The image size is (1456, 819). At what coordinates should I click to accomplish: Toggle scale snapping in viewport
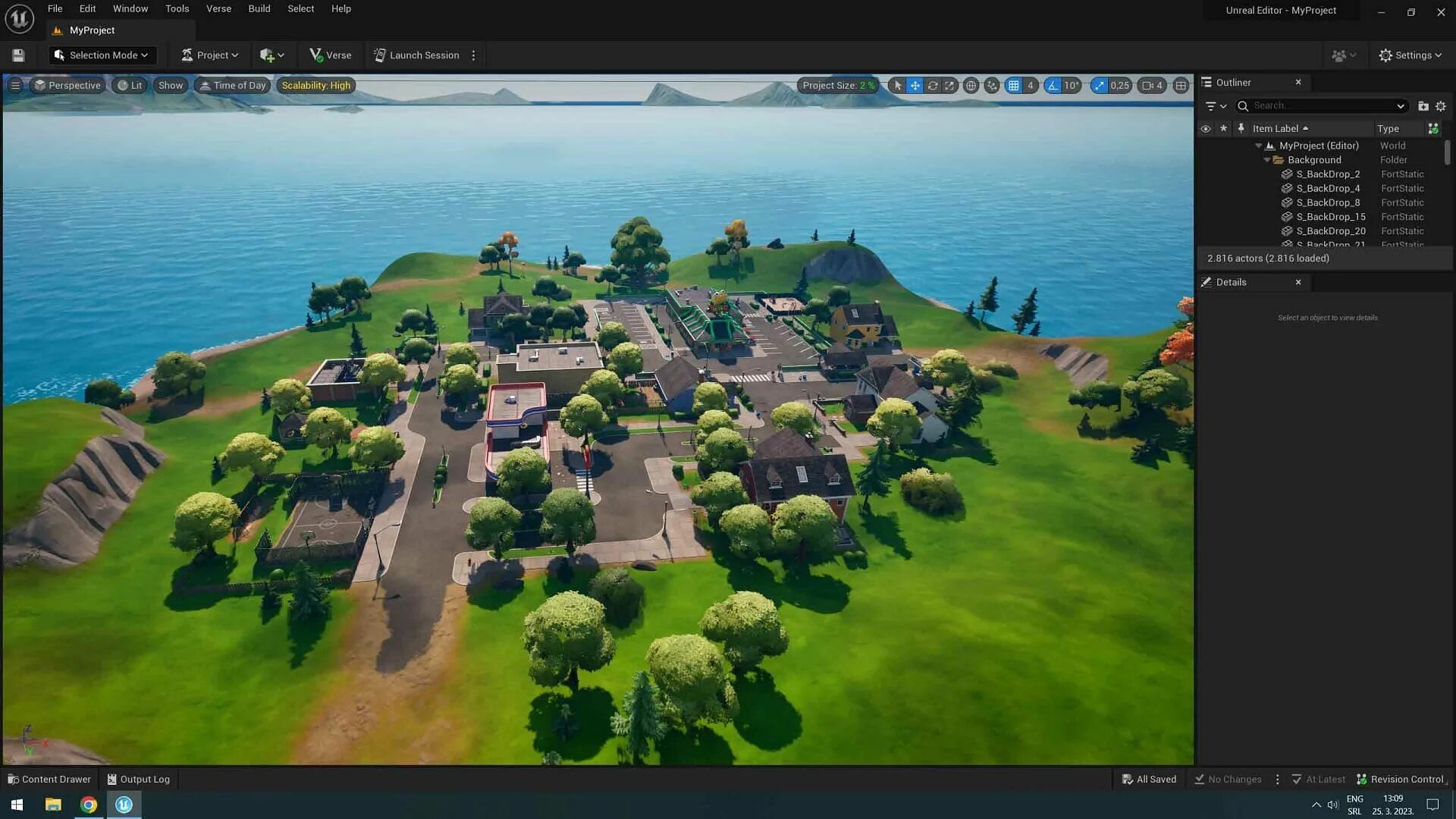(1099, 86)
